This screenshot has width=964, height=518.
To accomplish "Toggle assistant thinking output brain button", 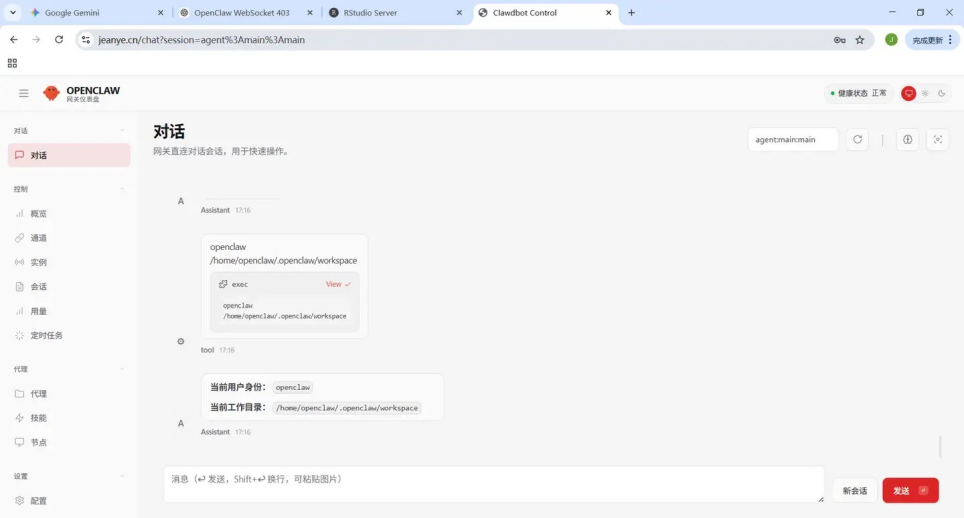I will [x=907, y=139].
